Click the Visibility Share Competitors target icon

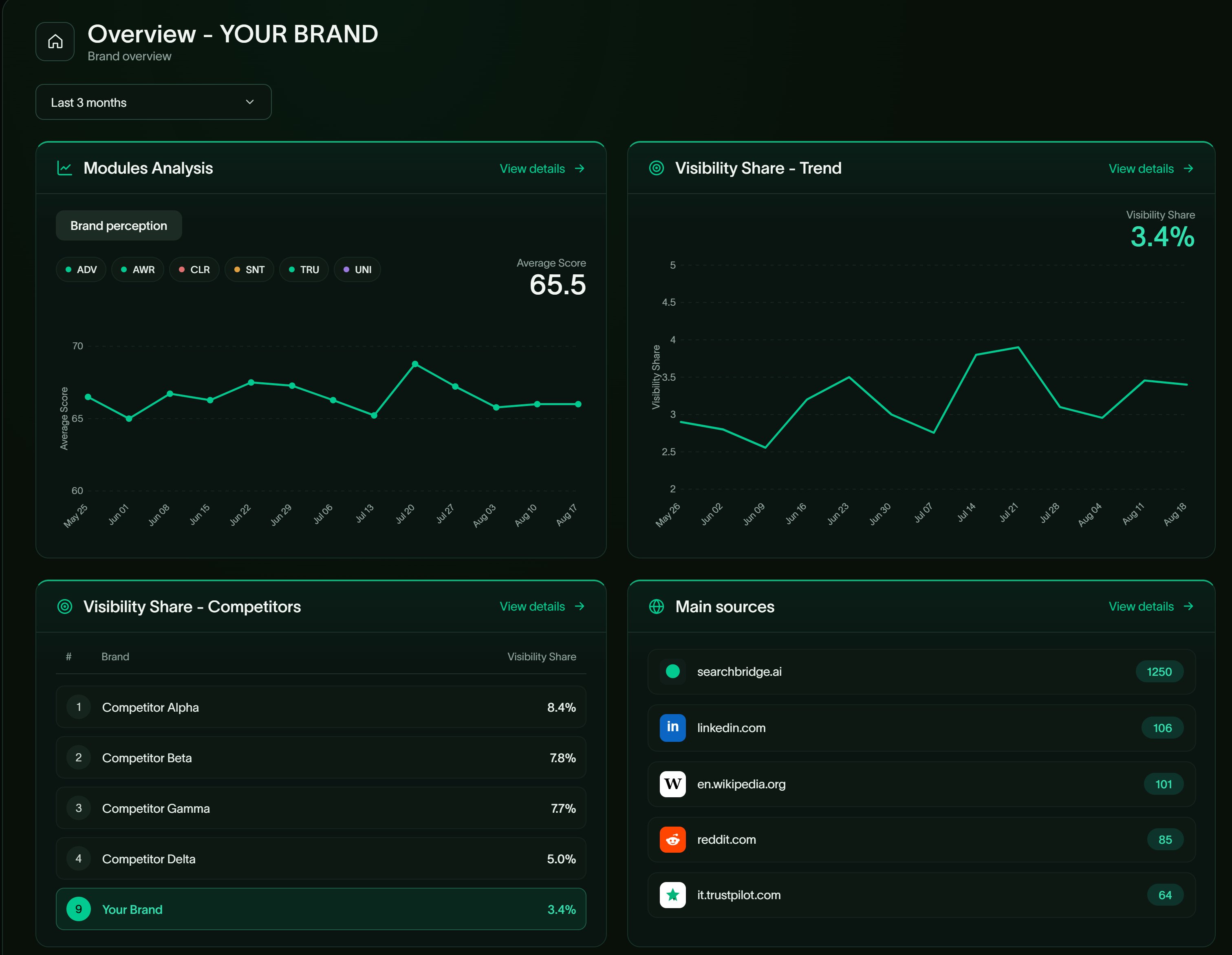[65, 607]
